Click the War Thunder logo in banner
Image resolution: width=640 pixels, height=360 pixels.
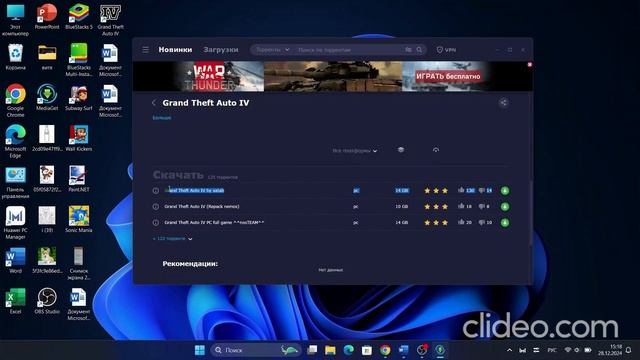(209, 76)
